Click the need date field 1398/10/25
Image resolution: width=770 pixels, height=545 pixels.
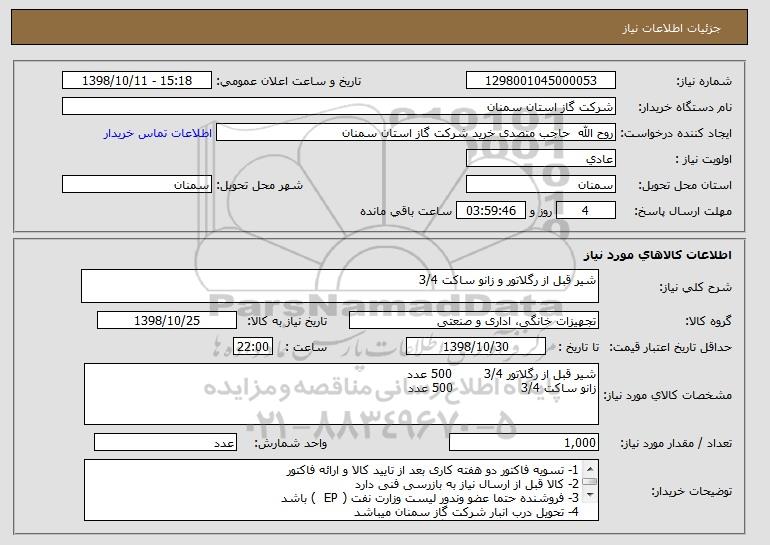[x=167, y=321]
